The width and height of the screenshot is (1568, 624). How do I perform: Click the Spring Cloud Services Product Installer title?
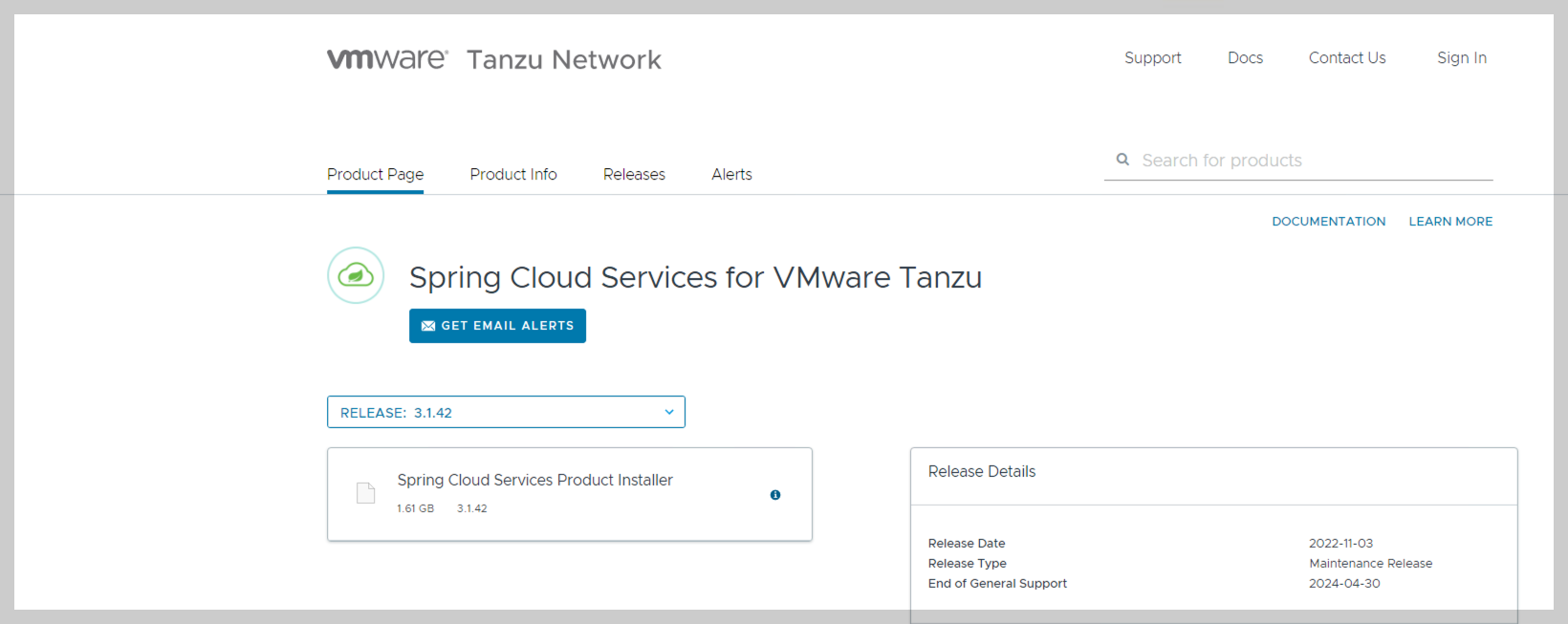534,480
